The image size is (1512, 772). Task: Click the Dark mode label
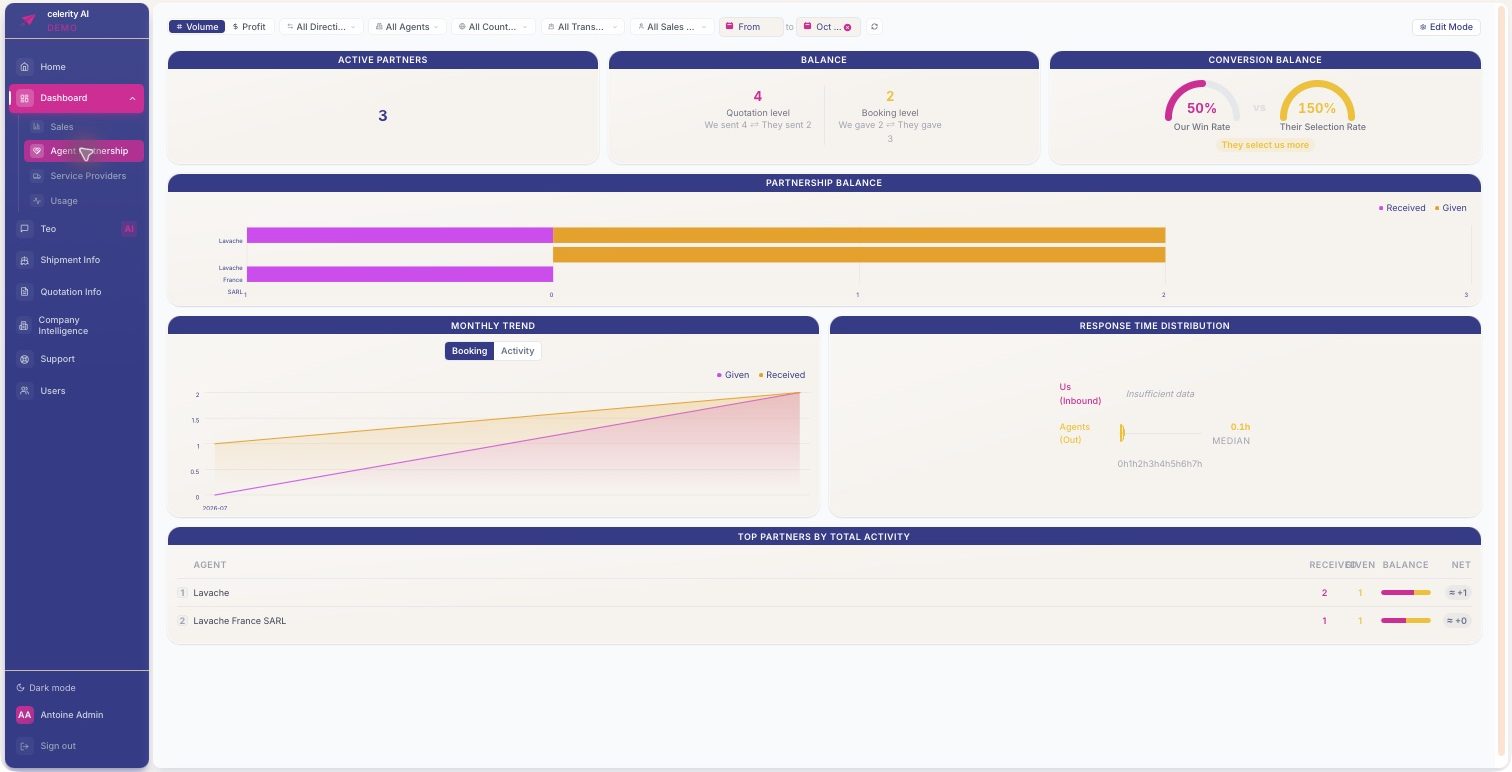click(52, 688)
